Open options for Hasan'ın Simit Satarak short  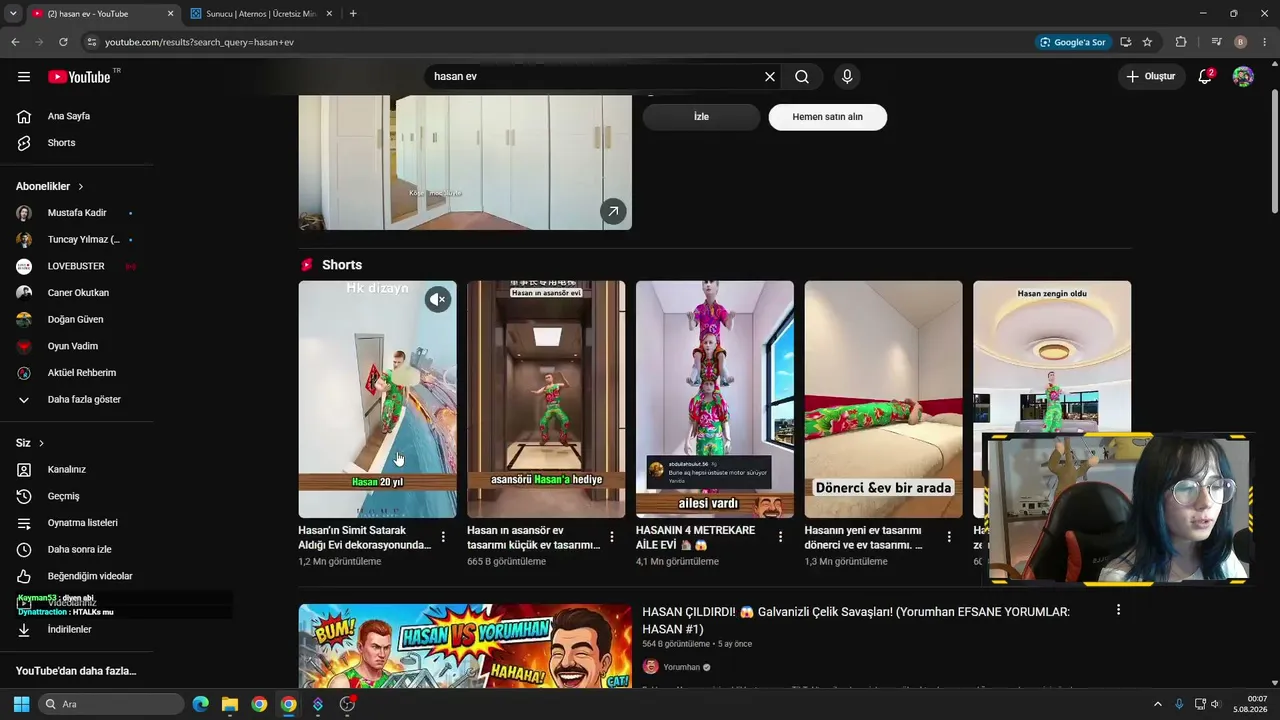(443, 537)
